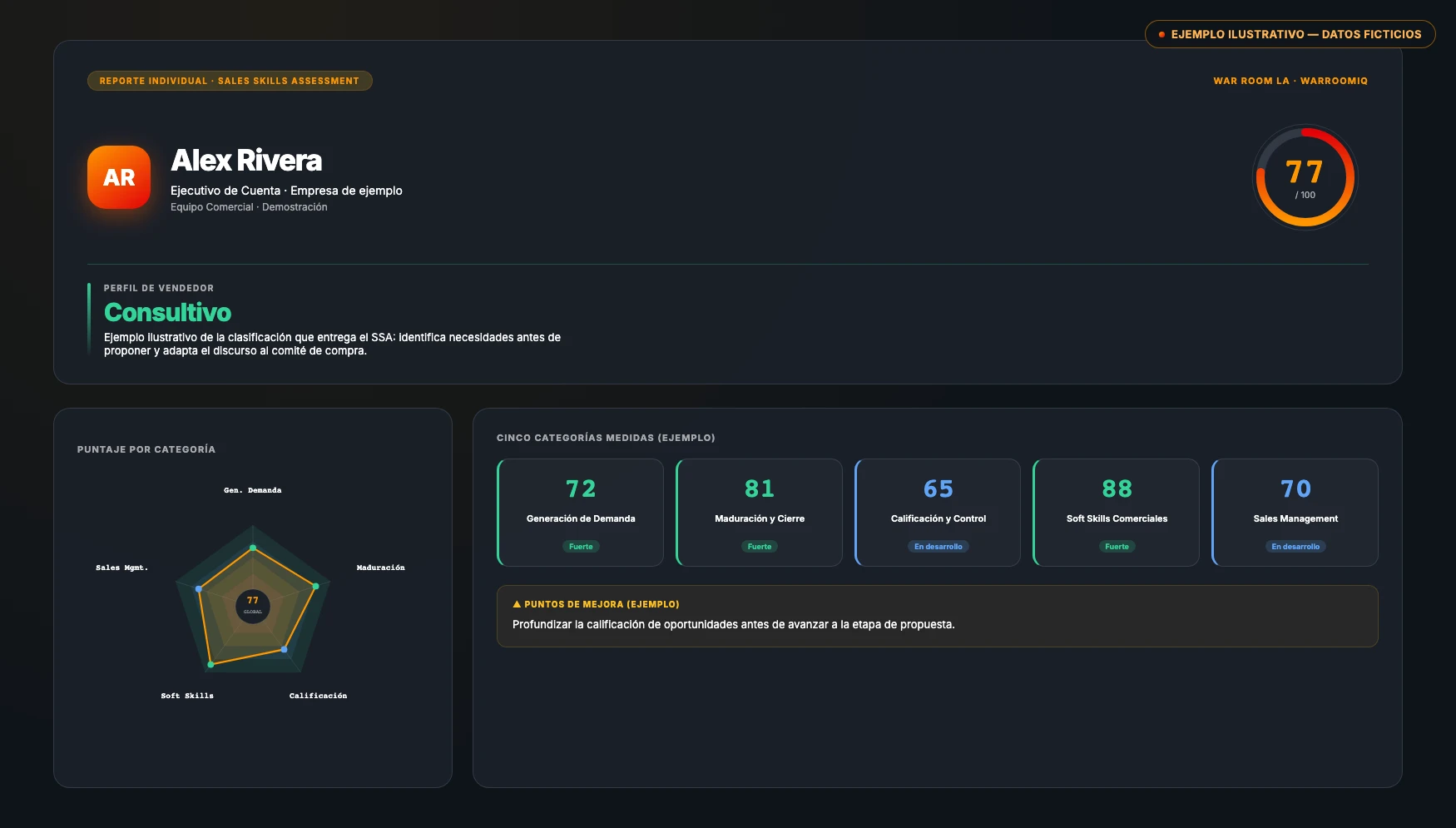Image resolution: width=1456 pixels, height=828 pixels.
Task: Click the 77 overall score gauge
Action: tap(1305, 177)
